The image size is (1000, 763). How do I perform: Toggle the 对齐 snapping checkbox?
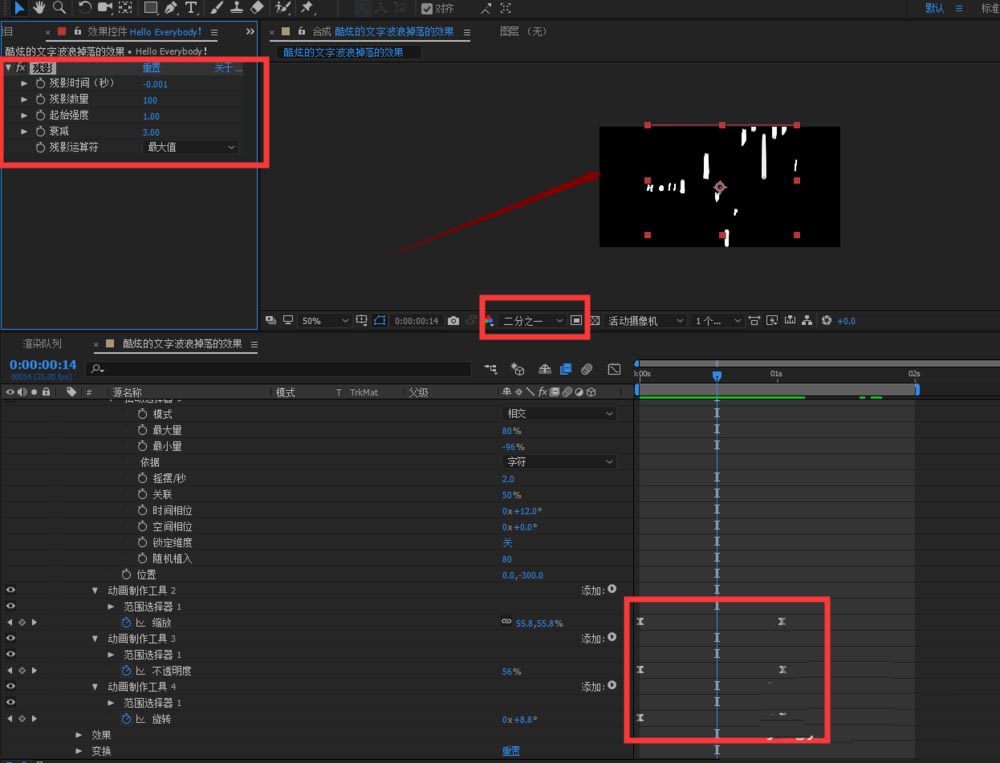pyautogui.click(x=427, y=9)
